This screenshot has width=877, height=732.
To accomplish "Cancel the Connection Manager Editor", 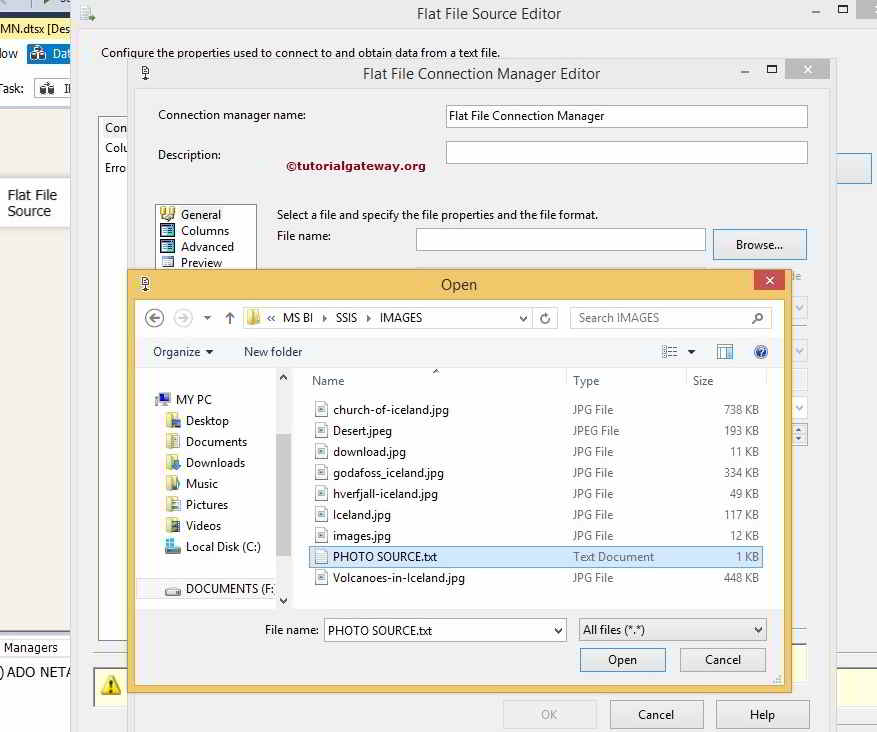I will pyautogui.click(x=656, y=715).
